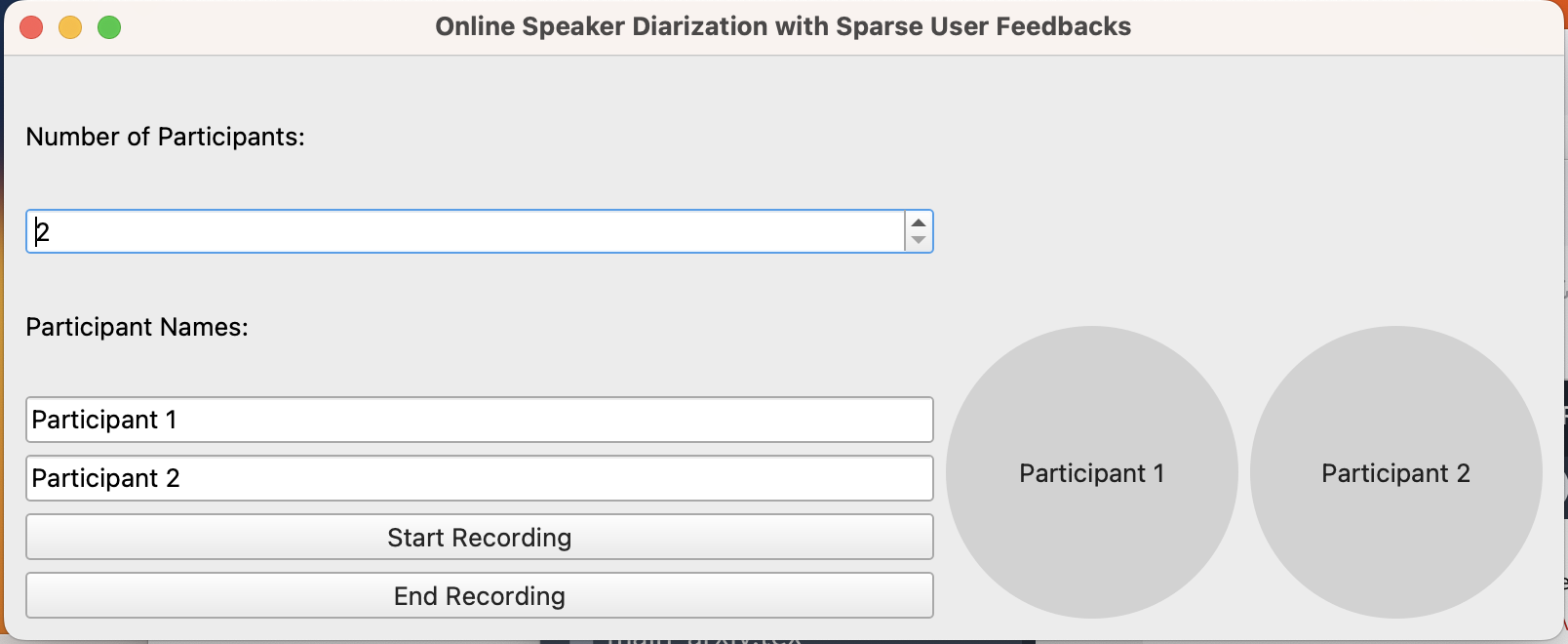Click the 'Participant 1' text inside left circle

point(1091,473)
